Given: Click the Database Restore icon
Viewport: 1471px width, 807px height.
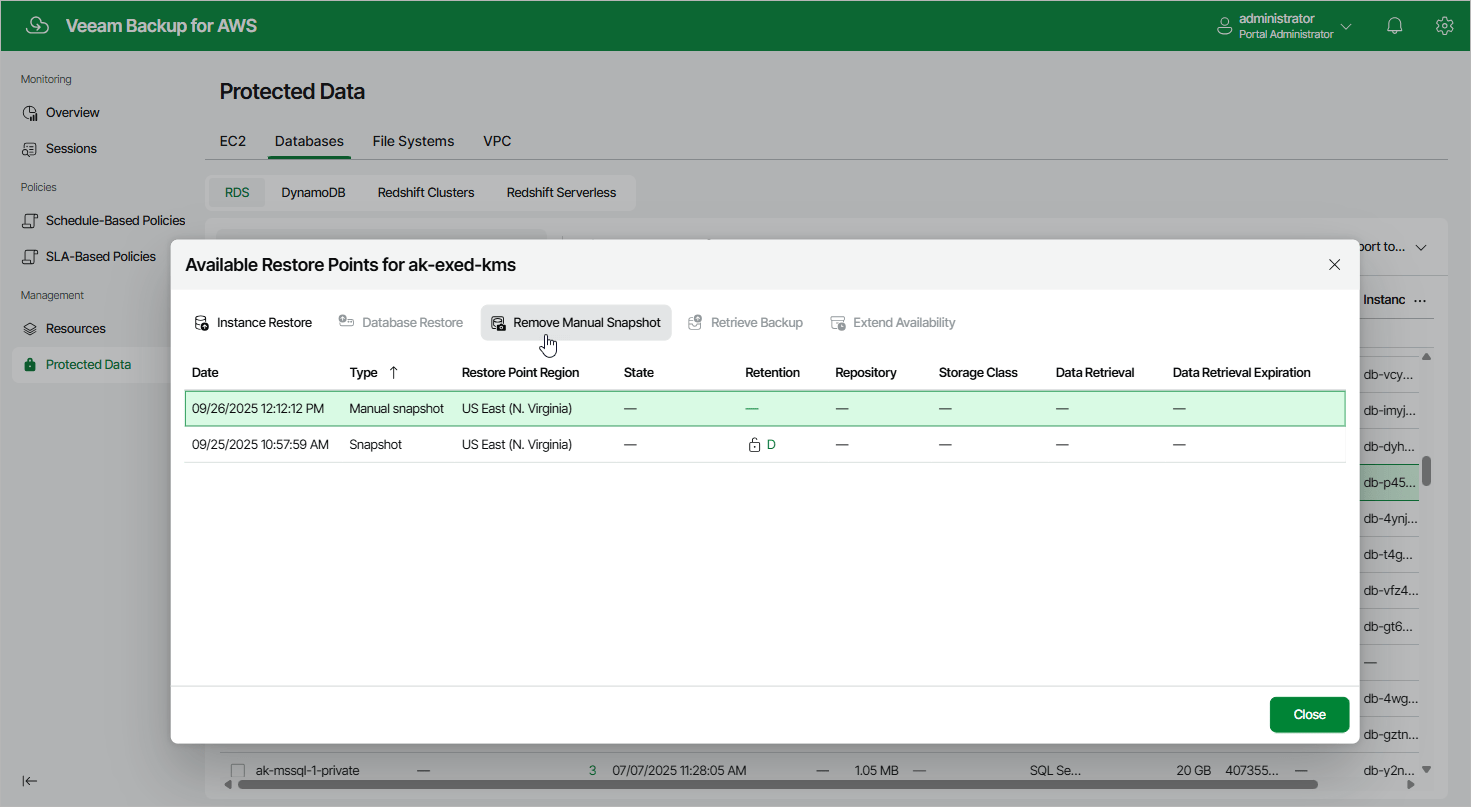Looking at the screenshot, I should [x=347, y=322].
